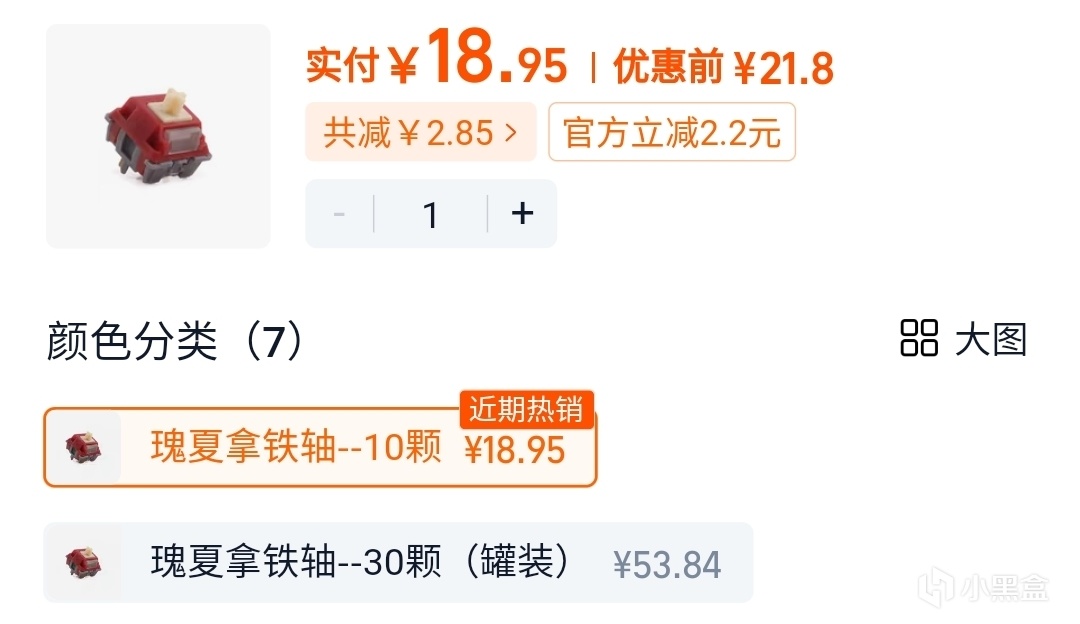The width and height of the screenshot is (1080, 624).
Task: Tap the 近期热销 badge
Action: (527, 409)
